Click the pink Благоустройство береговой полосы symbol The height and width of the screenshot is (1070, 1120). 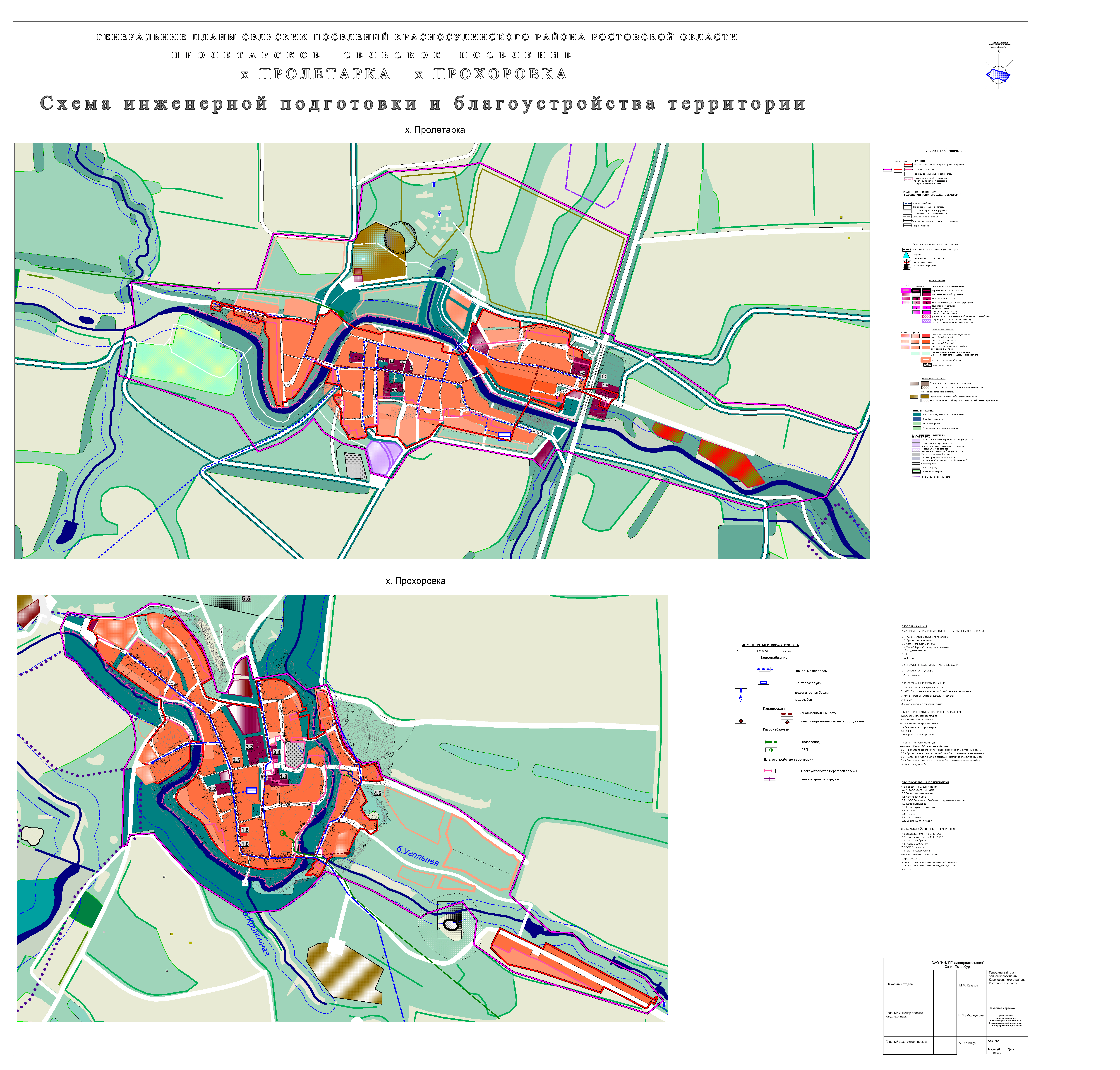pyautogui.click(x=770, y=771)
